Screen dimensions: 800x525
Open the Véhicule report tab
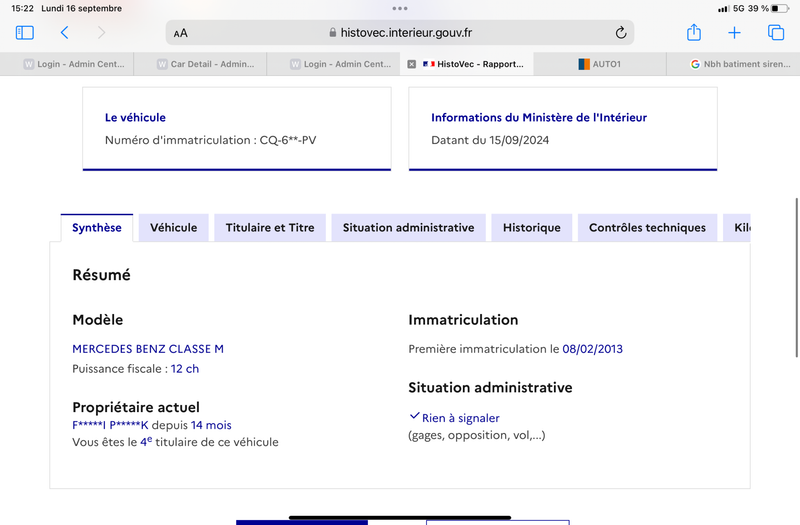[x=173, y=228]
